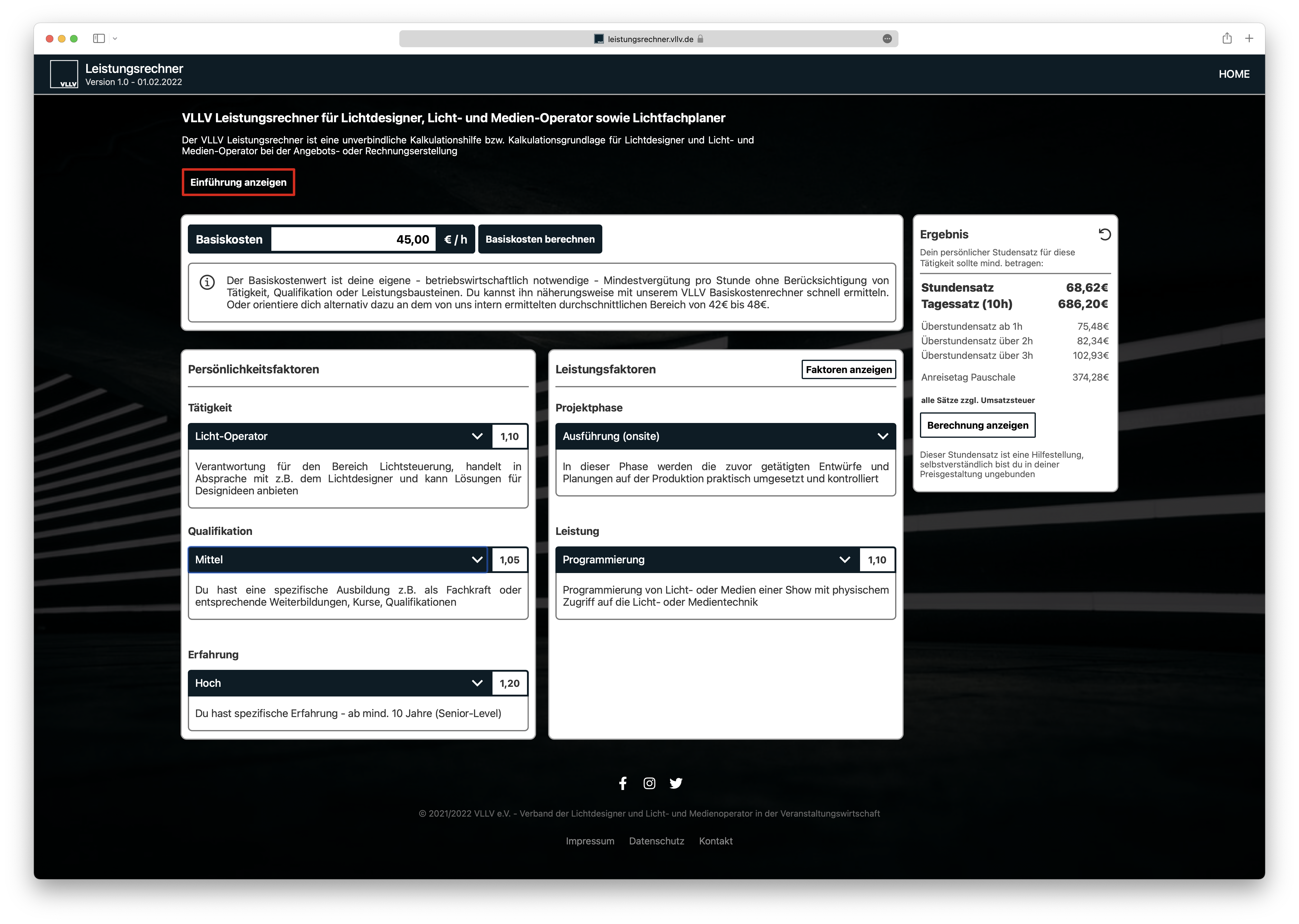This screenshot has height=924, width=1299.
Task: Click the Stundensatz value 68,62€
Action: (1087, 288)
